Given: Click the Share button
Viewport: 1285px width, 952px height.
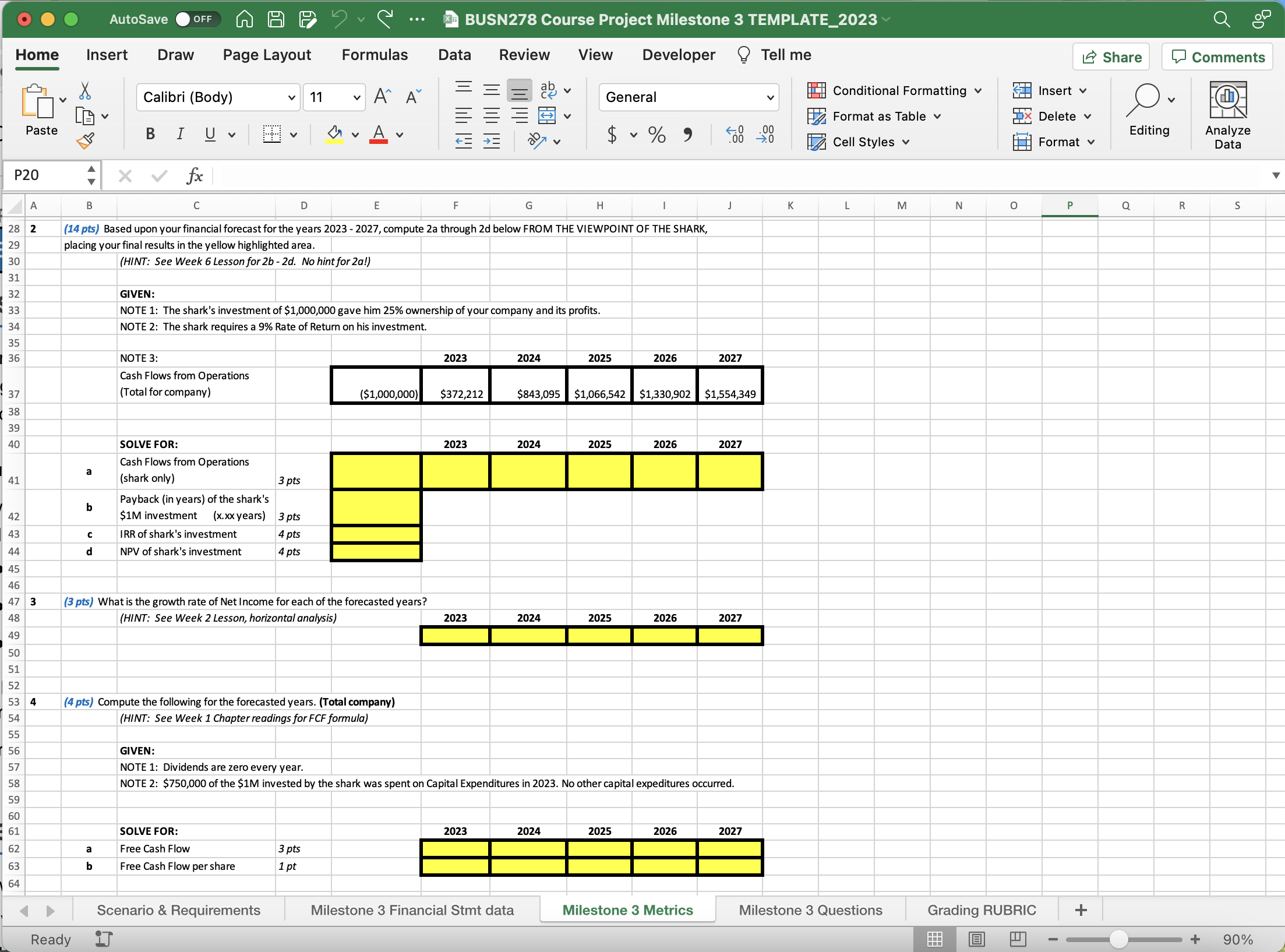Looking at the screenshot, I should point(1110,57).
